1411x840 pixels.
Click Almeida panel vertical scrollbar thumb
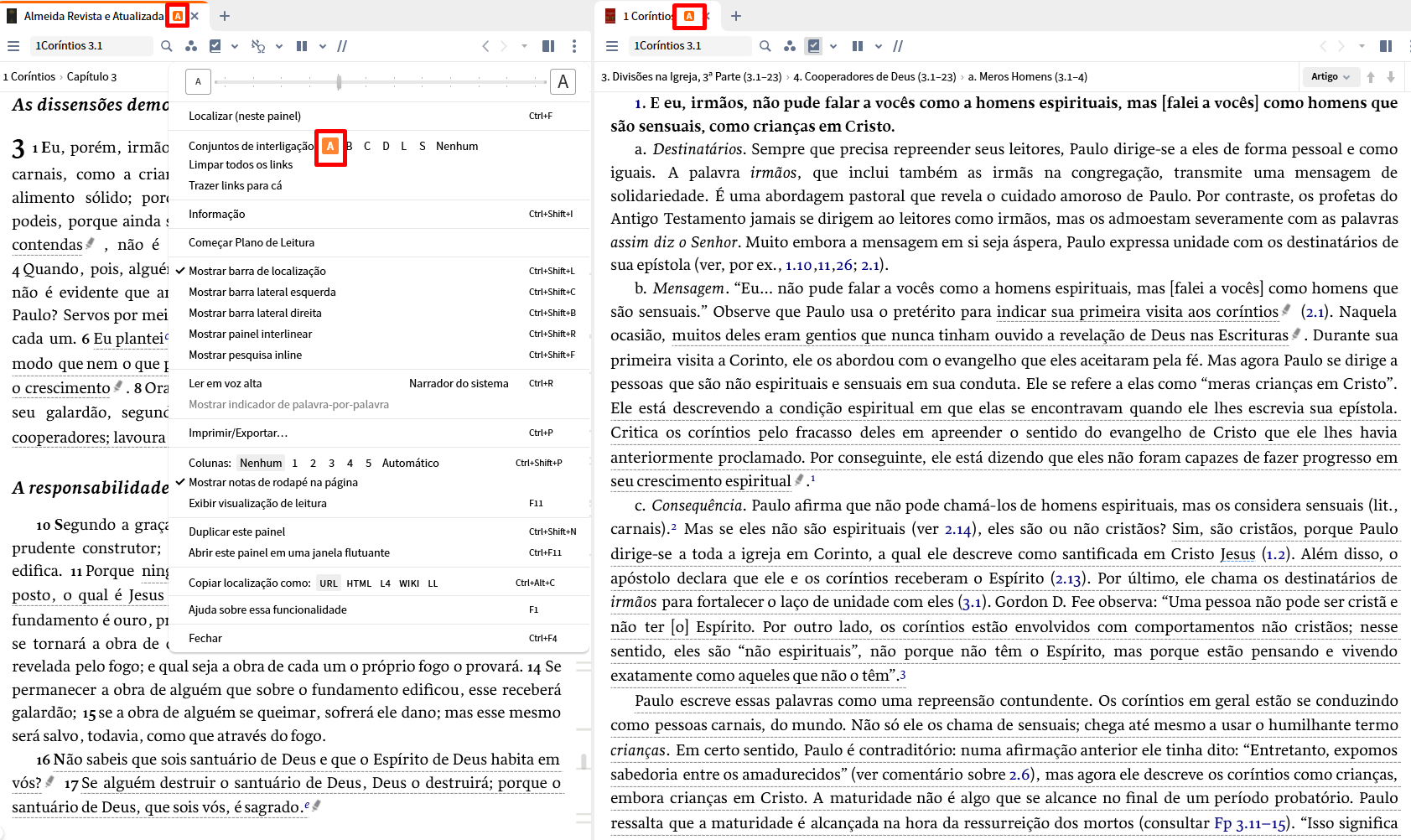[584, 761]
